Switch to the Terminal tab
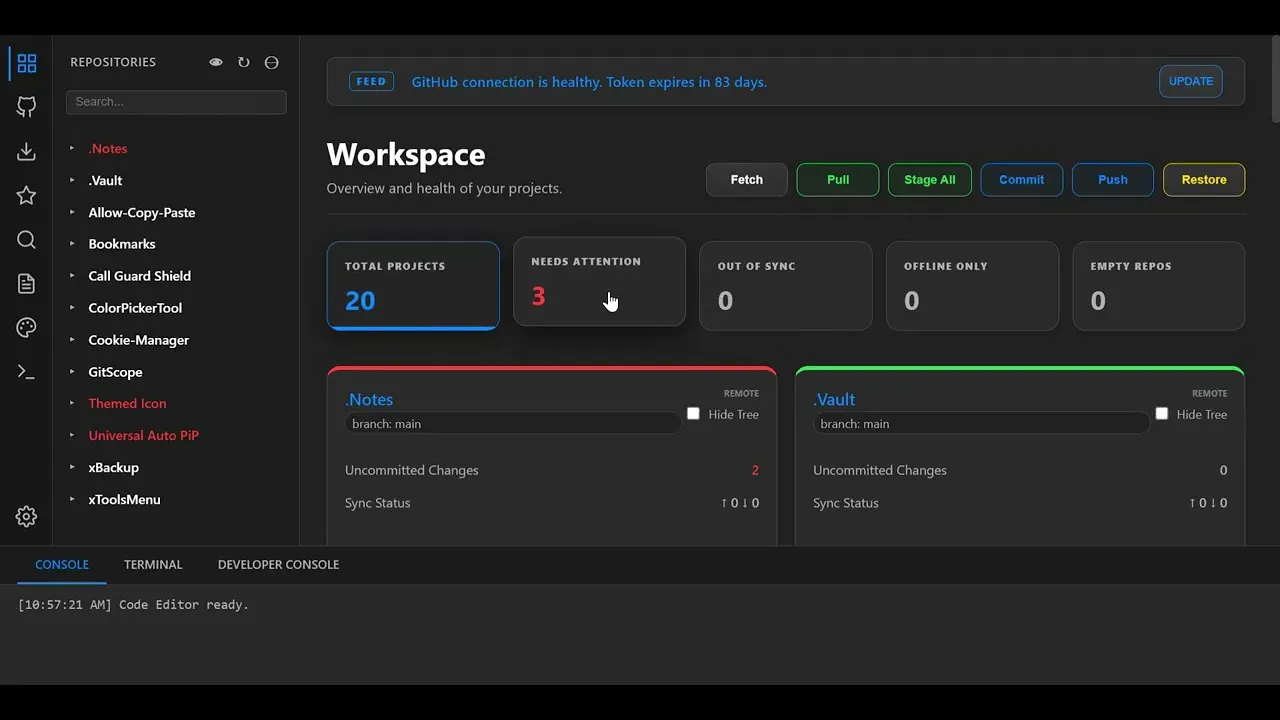1280x720 pixels. 153,565
